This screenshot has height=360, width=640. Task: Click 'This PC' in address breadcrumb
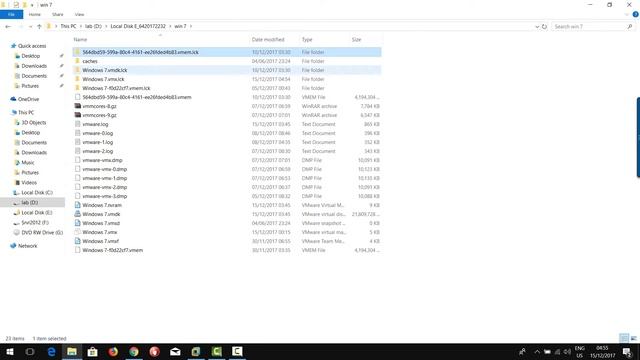click(x=68, y=26)
